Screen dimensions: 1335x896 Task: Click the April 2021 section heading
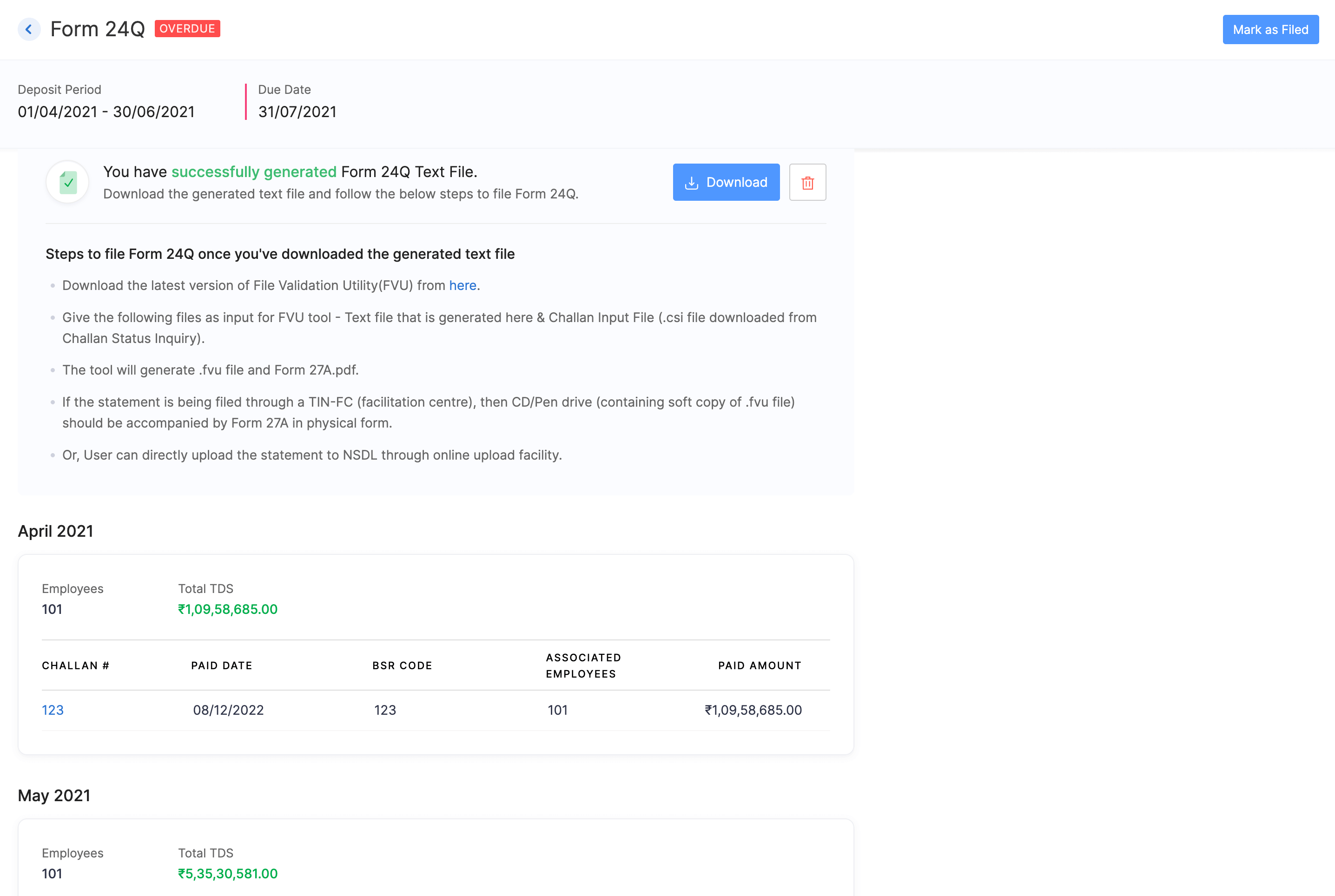[x=55, y=531]
